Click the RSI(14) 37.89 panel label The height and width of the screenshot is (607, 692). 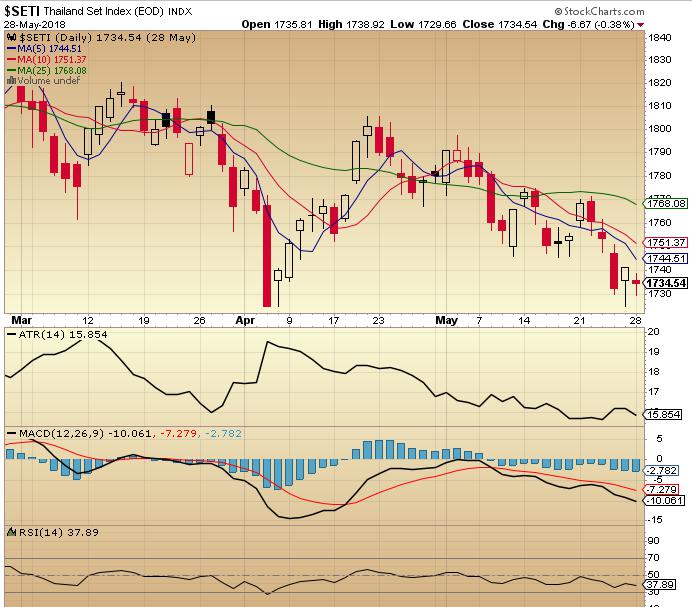59,532
